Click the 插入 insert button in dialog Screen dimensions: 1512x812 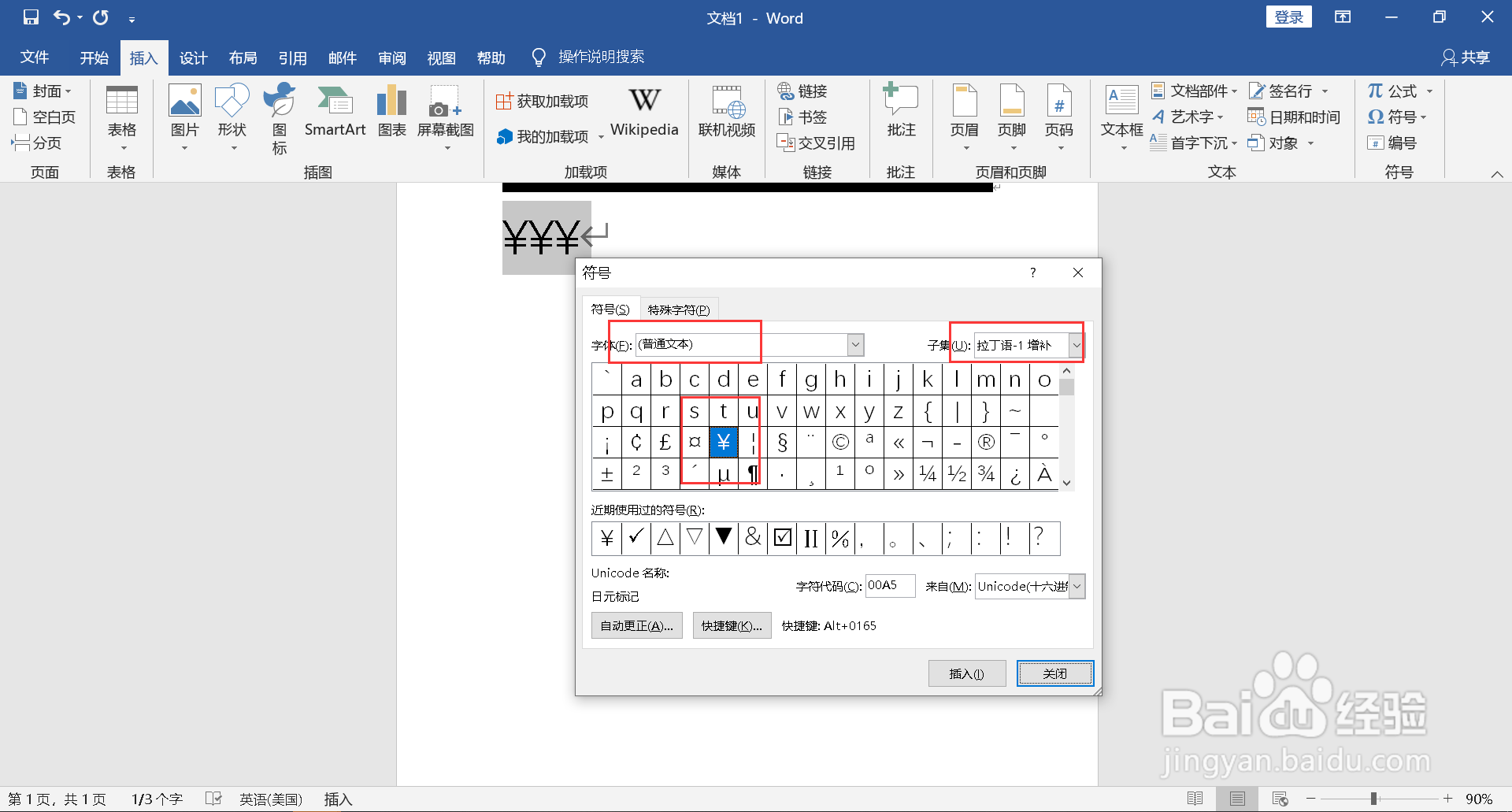click(x=967, y=673)
